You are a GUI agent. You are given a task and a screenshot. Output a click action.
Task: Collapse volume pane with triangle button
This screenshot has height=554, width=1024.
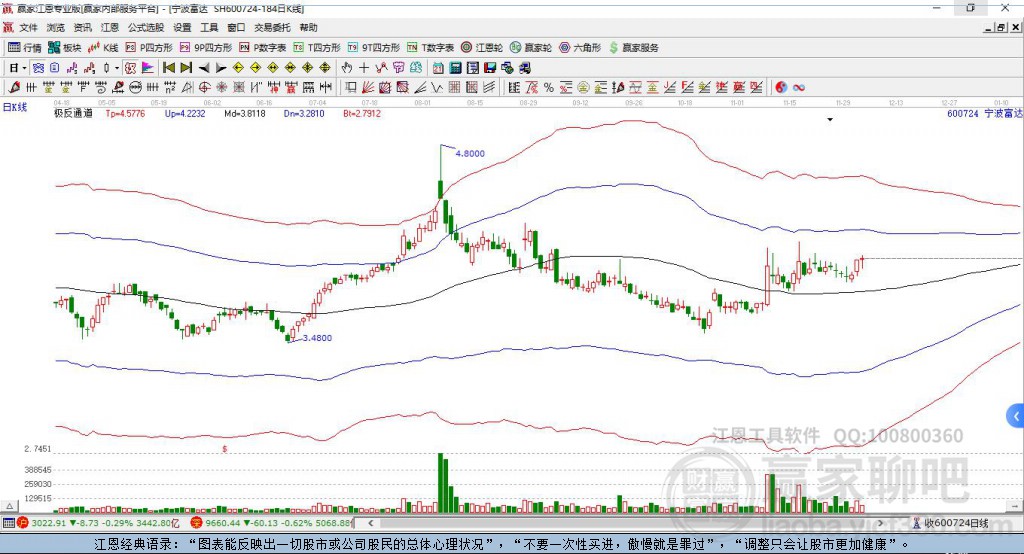(9, 506)
